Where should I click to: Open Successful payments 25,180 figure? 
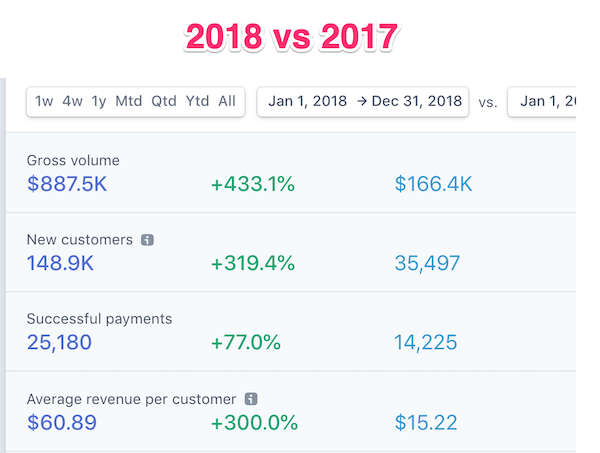tap(60, 343)
